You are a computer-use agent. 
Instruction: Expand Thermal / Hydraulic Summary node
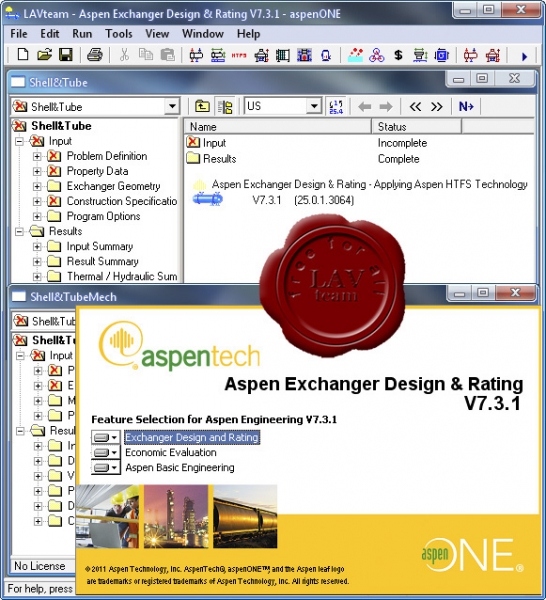tap(37, 276)
